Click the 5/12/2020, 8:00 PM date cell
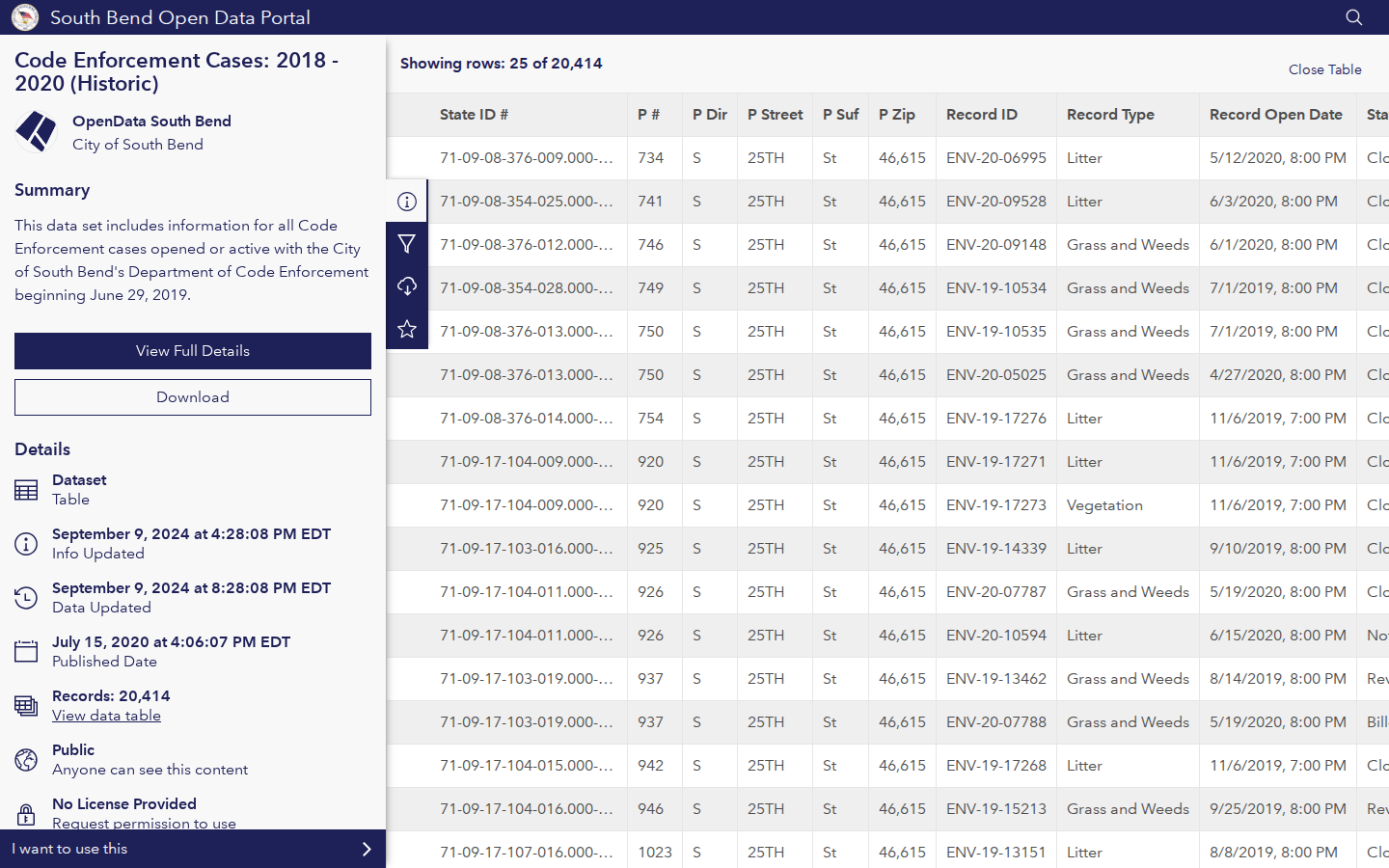The image size is (1389, 868). [x=1278, y=158]
